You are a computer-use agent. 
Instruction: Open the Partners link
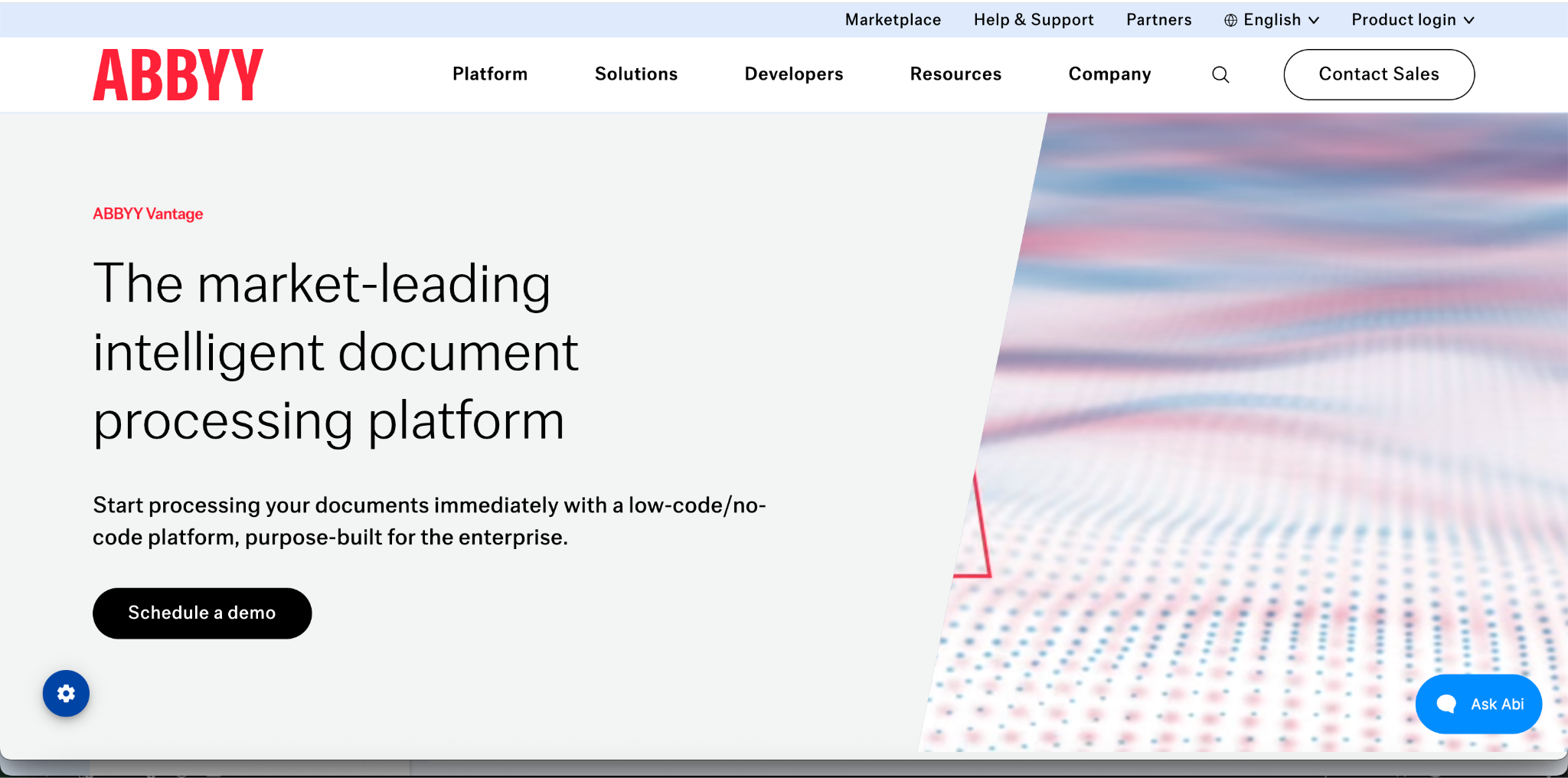(1158, 20)
